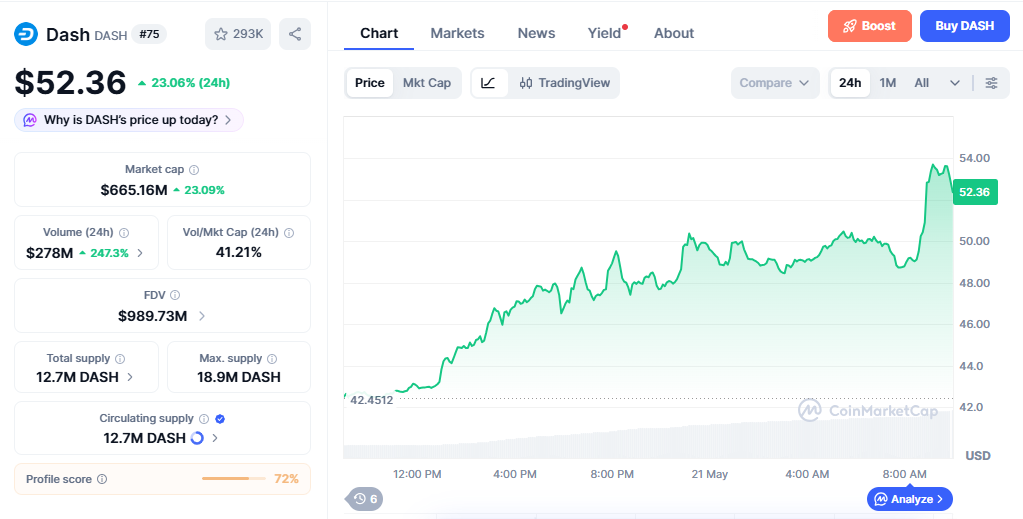
Task: Click the green 52.36 price tag on chart
Action: (x=975, y=192)
